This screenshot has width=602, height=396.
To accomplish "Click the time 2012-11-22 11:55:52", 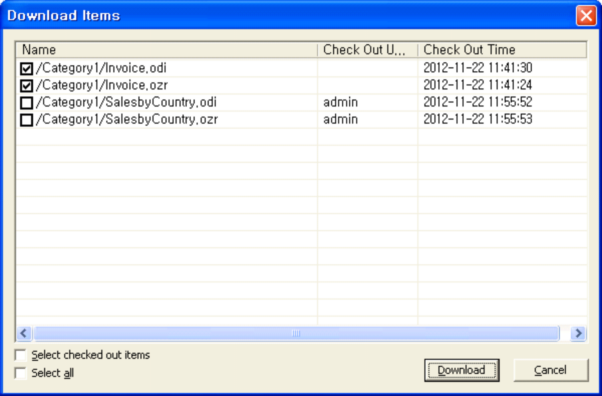I will coord(478,102).
